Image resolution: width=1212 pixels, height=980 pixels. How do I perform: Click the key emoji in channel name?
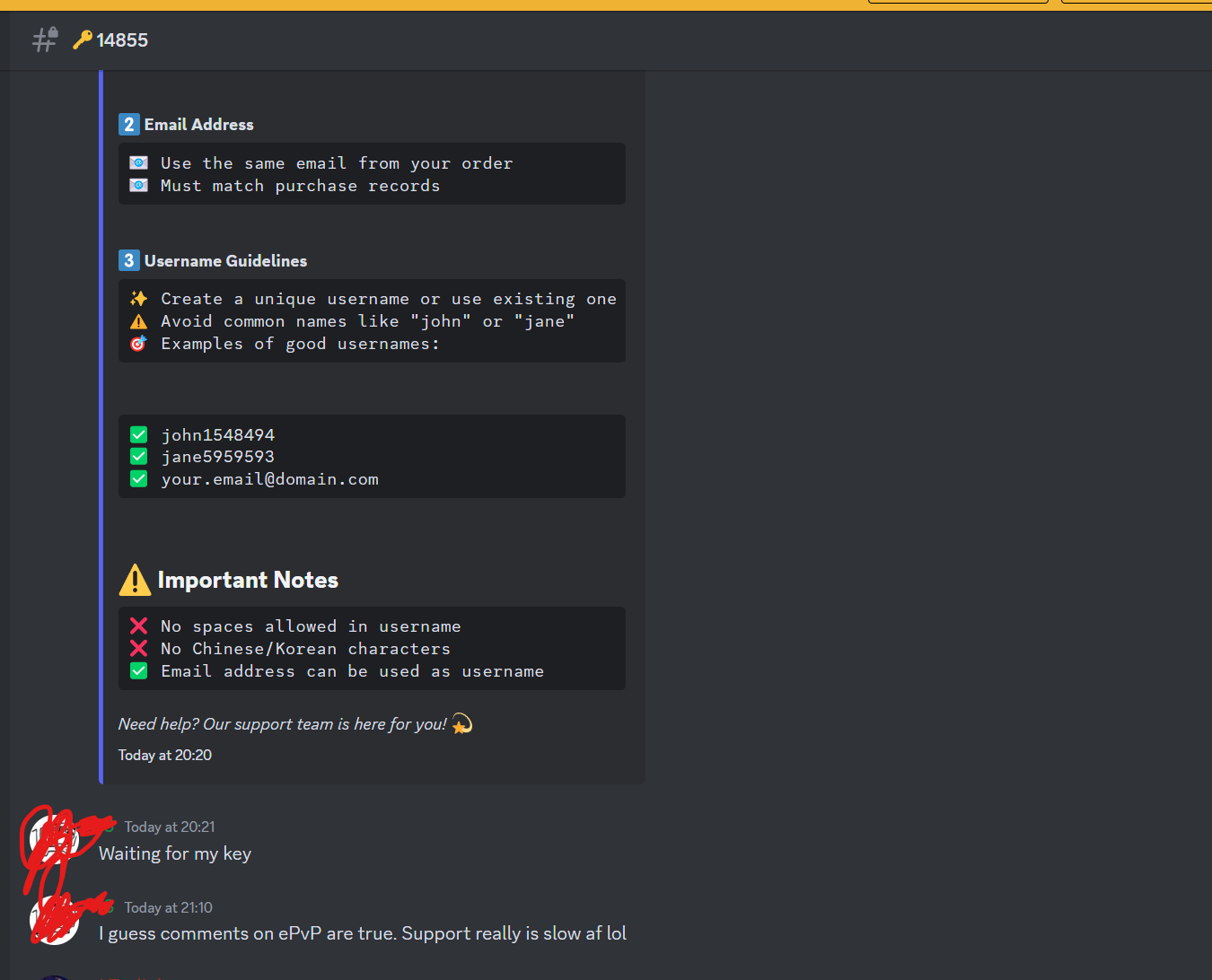tap(83, 39)
